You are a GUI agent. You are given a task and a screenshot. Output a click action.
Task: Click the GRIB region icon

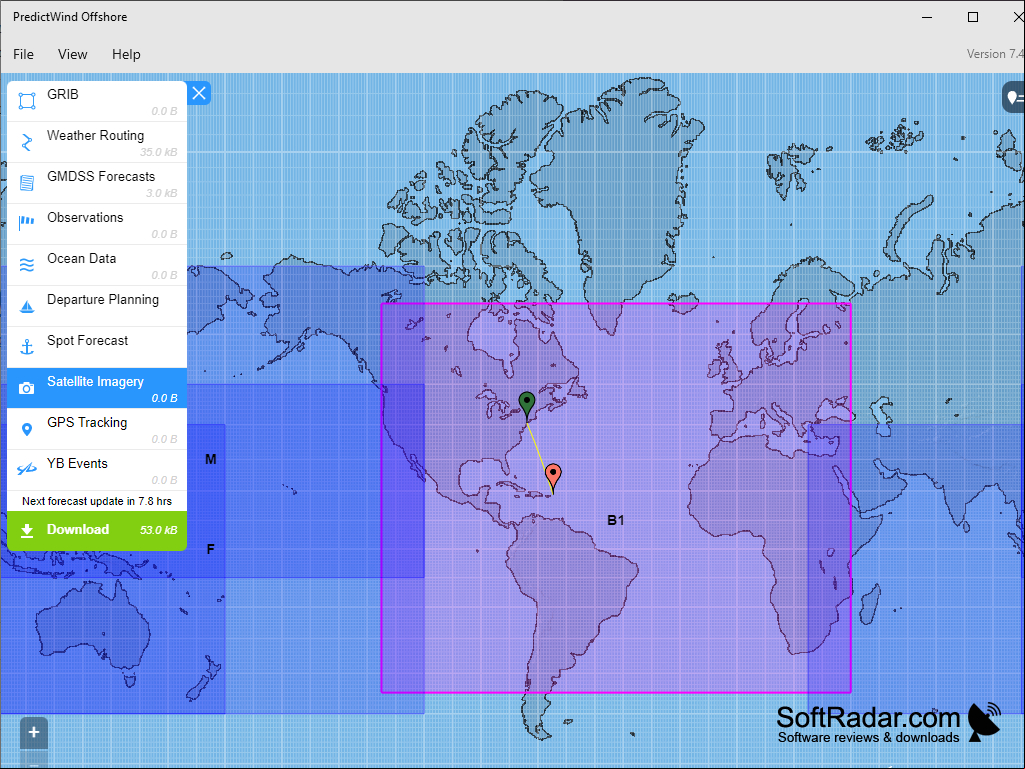(x=27, y=101)
